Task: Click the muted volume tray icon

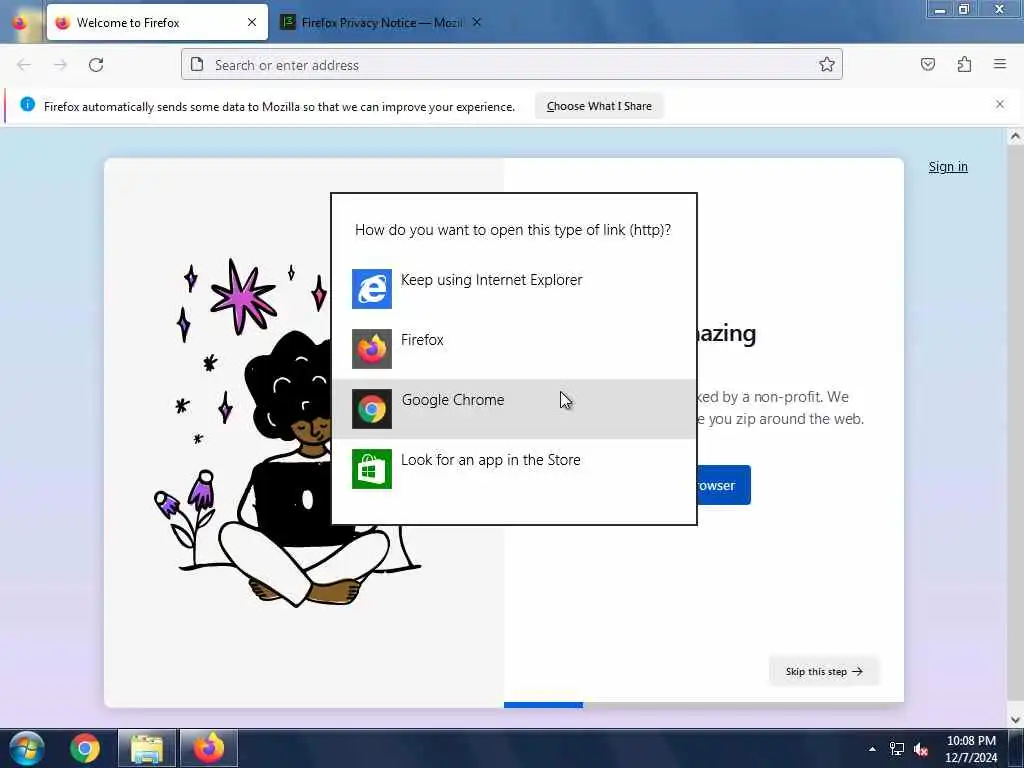Action: tap(921, 749)
